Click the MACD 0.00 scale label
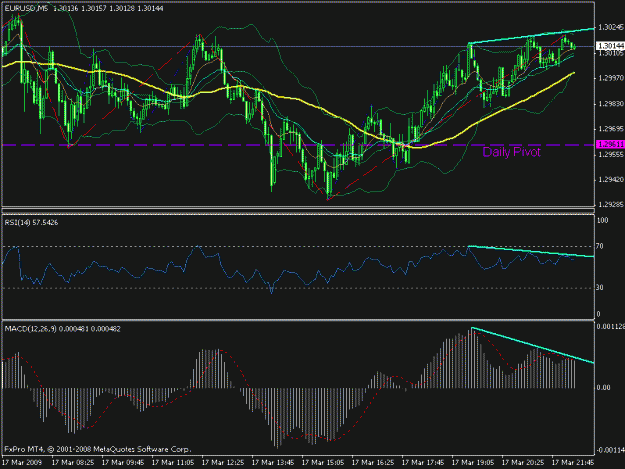The width and height of the screenshot is (625, 469). click(603, 387)
